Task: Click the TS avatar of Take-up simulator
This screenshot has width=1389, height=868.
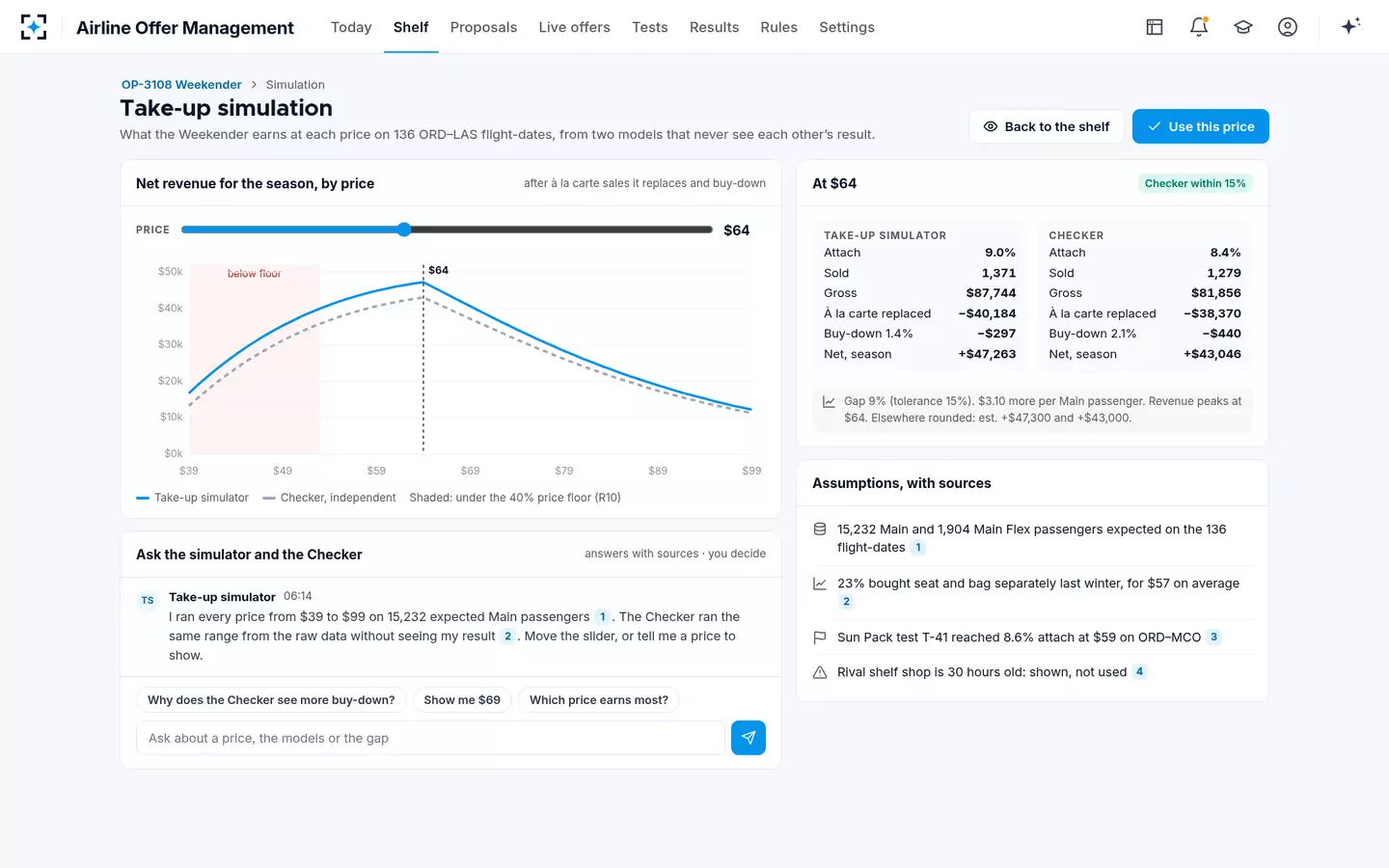Action: tap(148, 600)
